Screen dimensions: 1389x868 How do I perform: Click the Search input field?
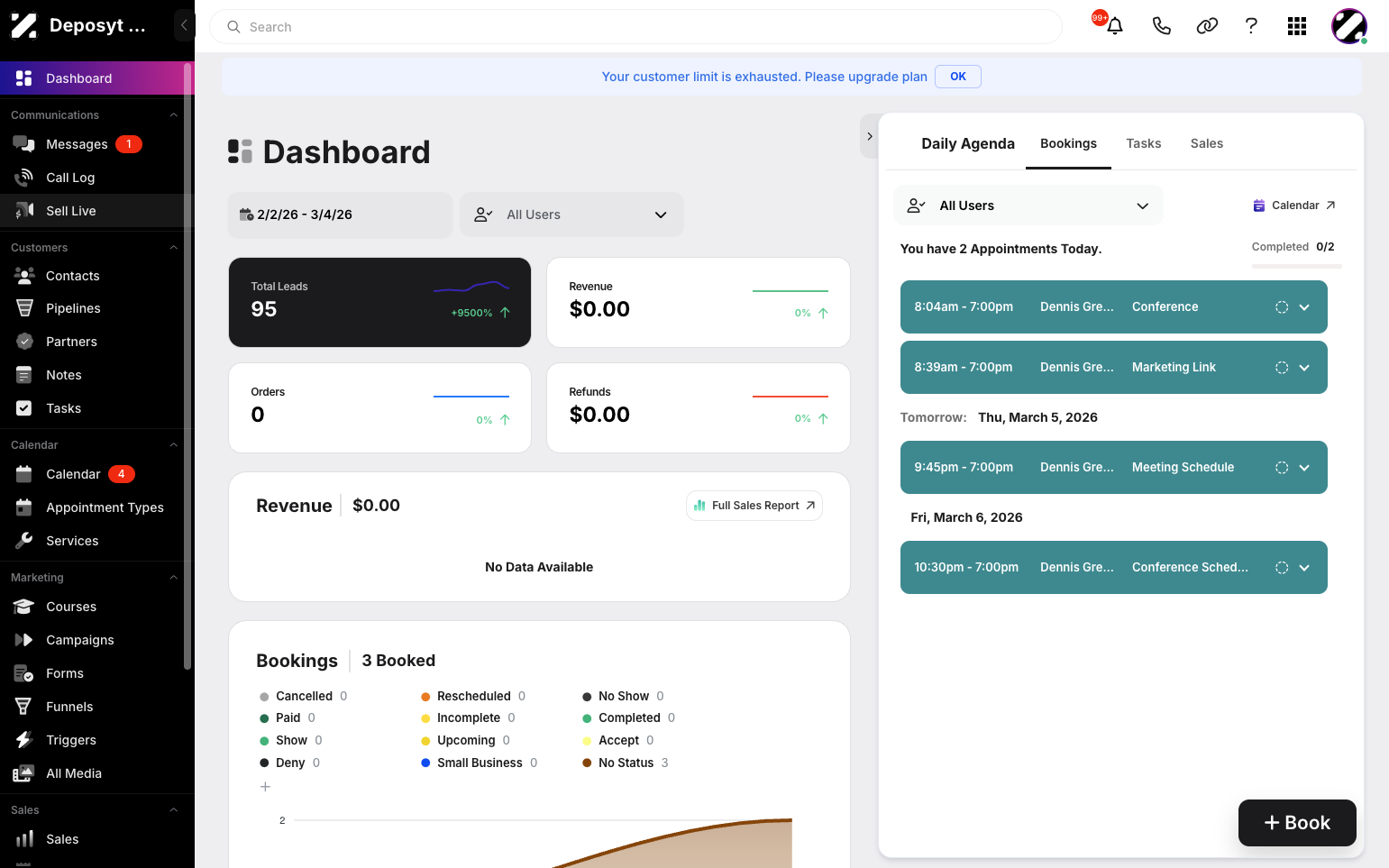(x=635, y=27)
